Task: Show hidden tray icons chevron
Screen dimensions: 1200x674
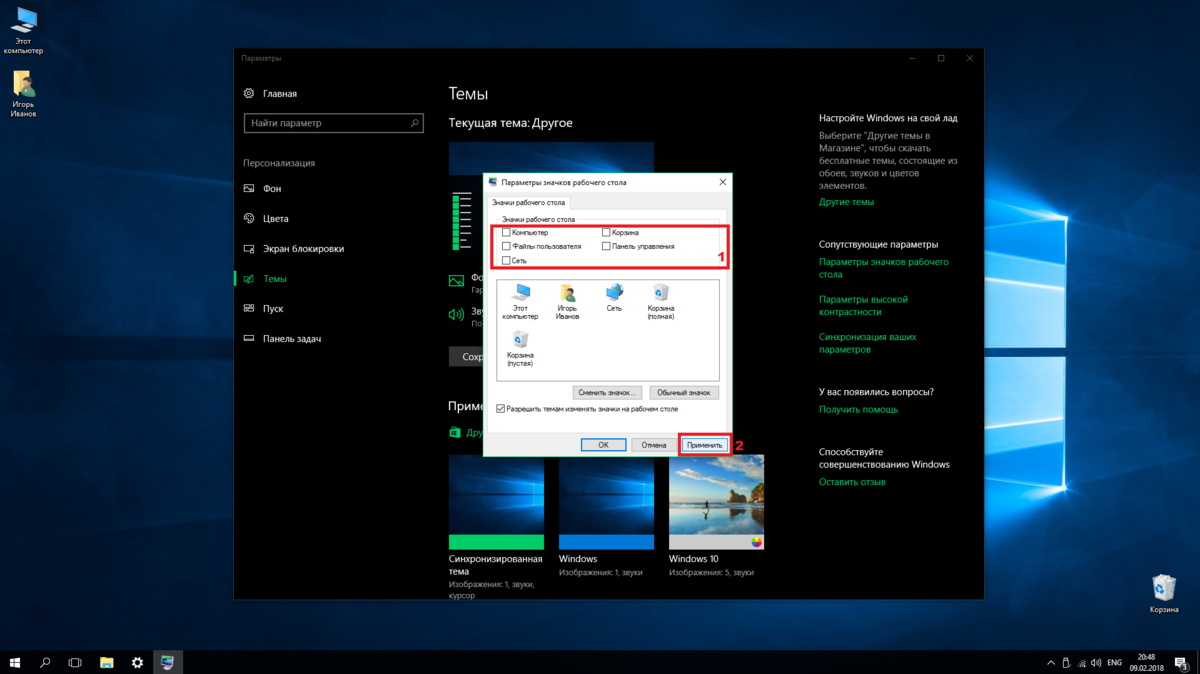Action: (1051, 662)
